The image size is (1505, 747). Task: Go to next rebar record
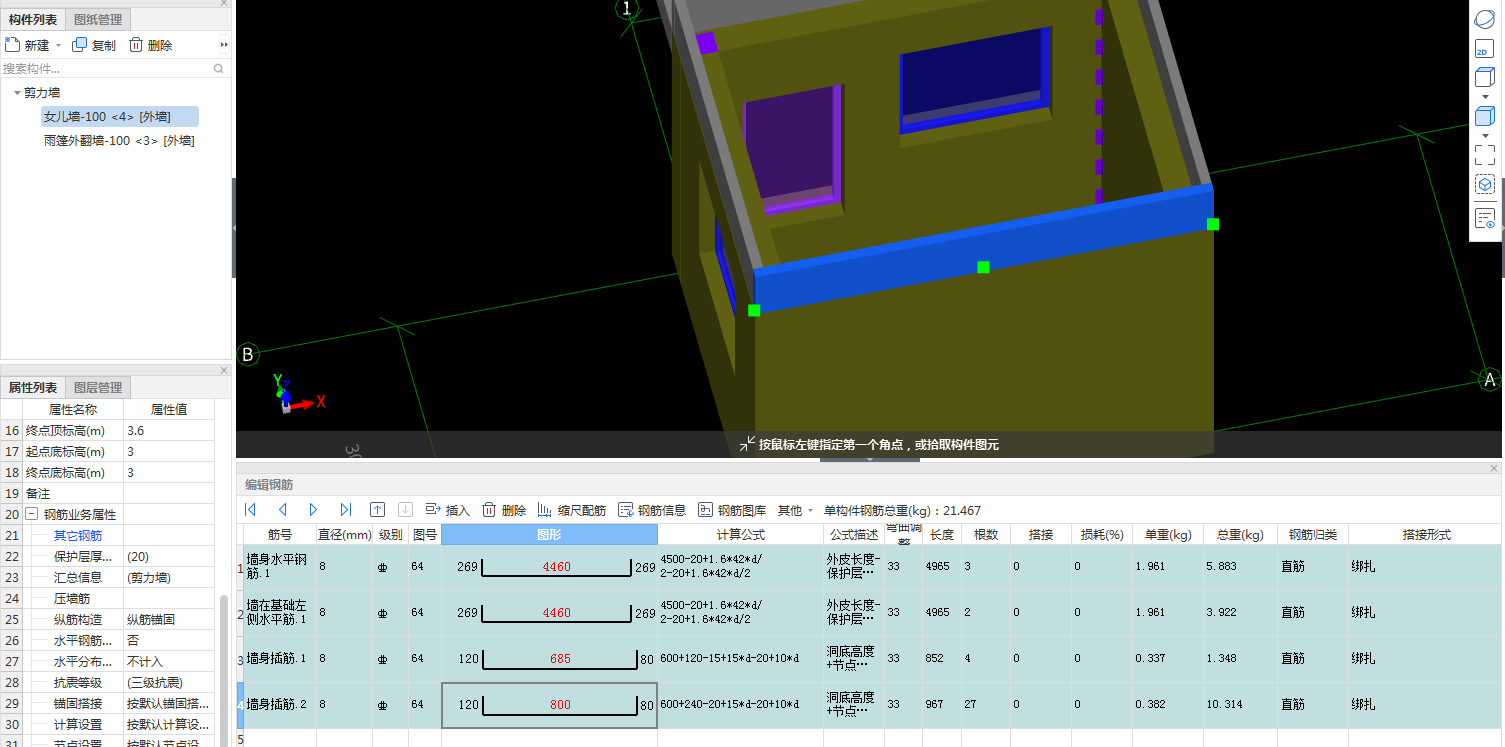[x=314, y=510]
